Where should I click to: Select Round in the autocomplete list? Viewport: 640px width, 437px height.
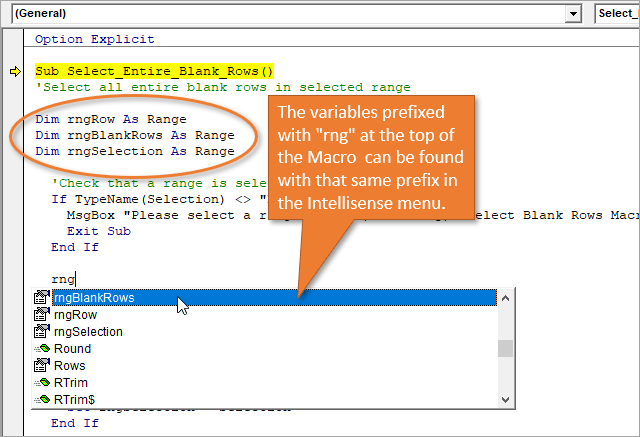[x=73, y=349]
